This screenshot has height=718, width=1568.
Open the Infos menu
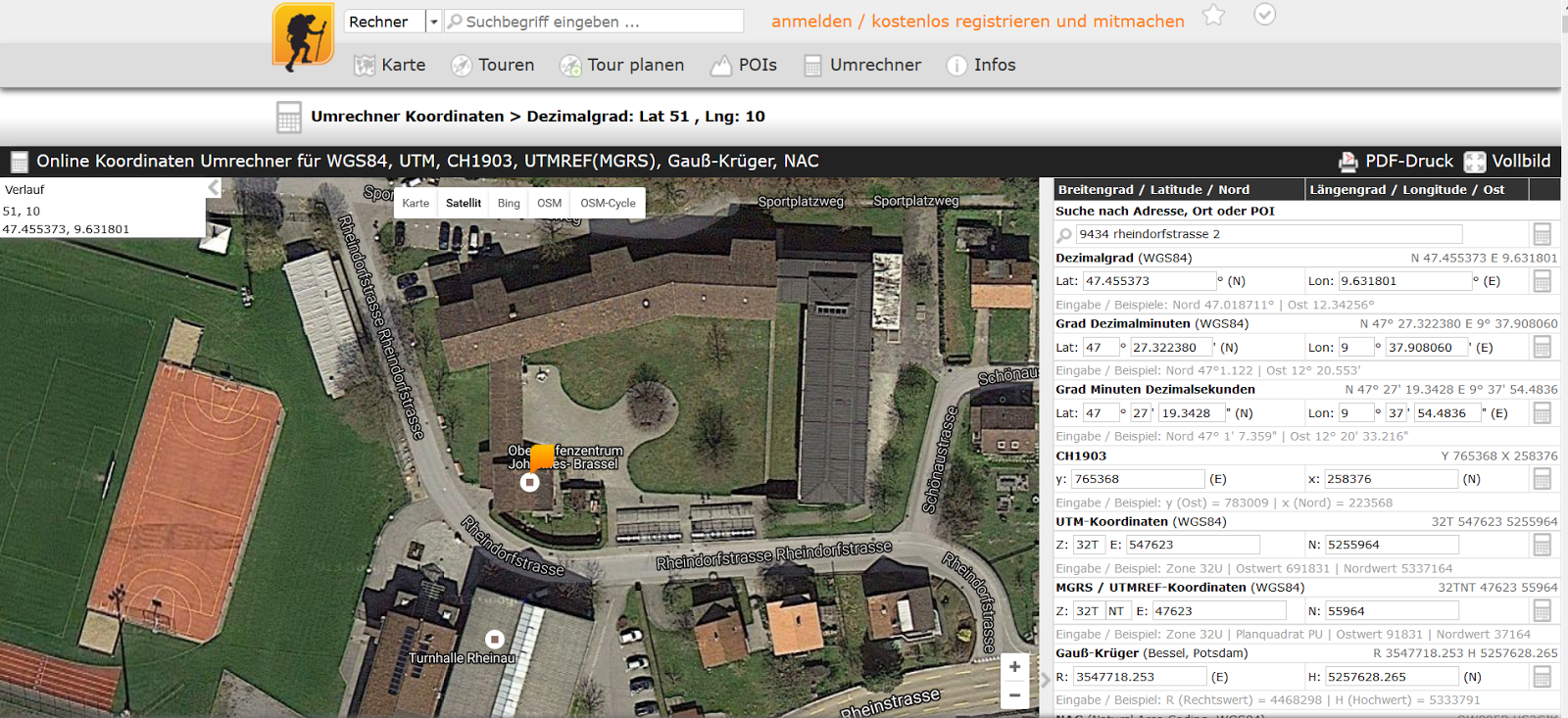[981, 65]
